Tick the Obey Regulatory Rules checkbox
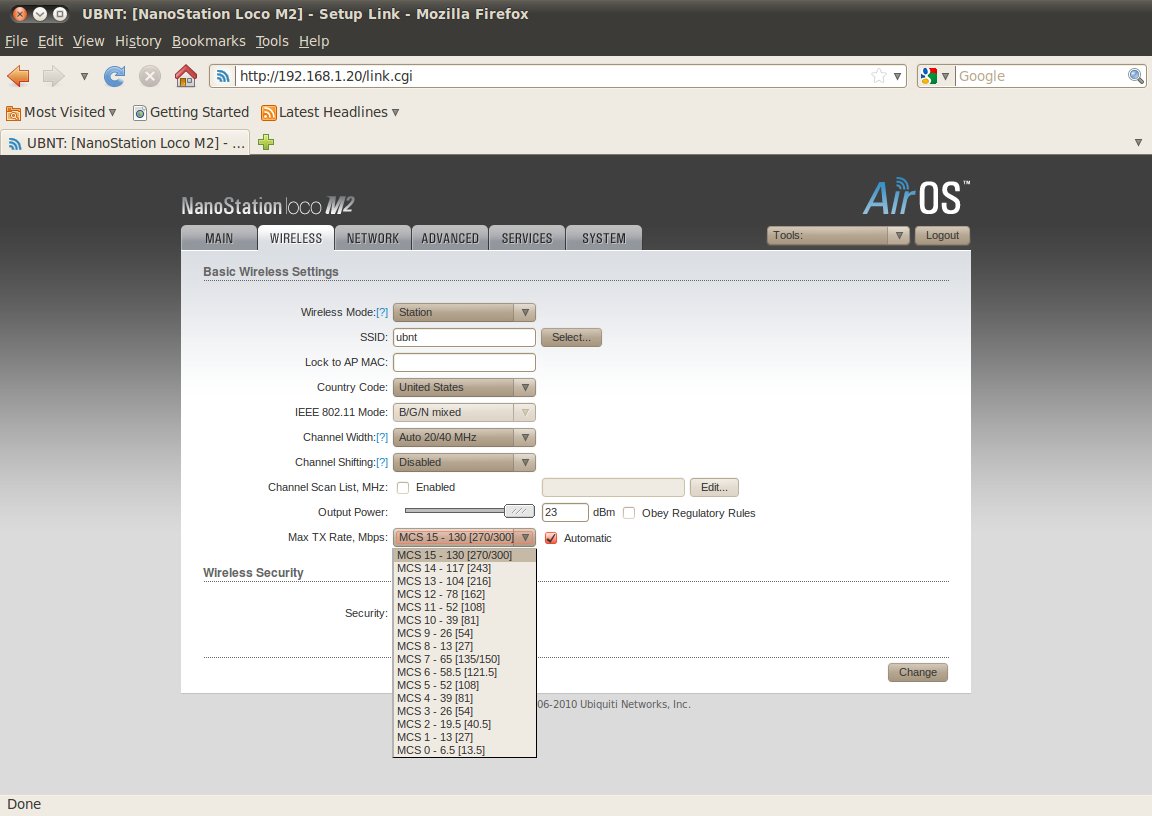1152x816 pixels. click(x=629, y=513)
